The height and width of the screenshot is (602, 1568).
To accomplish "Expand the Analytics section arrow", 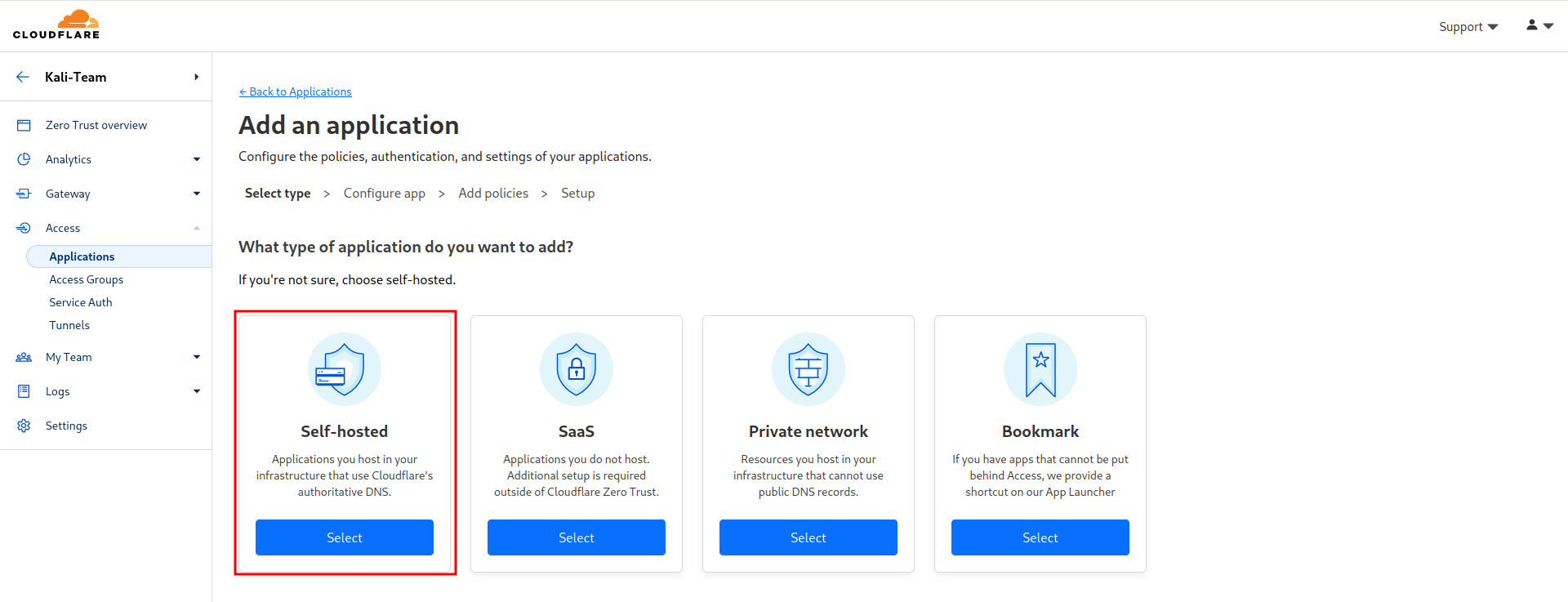I will tap(197, 159).
